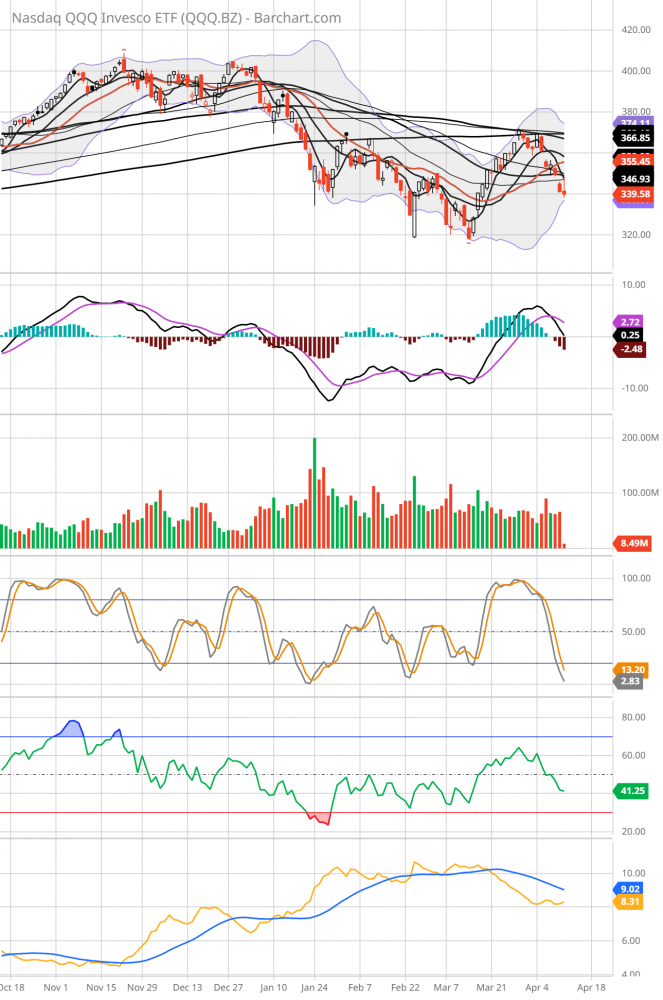The width and height of the screenshot is (663, 1000).
Task: Select the red 355.45 price label
Action: click(x=631, y=160)
